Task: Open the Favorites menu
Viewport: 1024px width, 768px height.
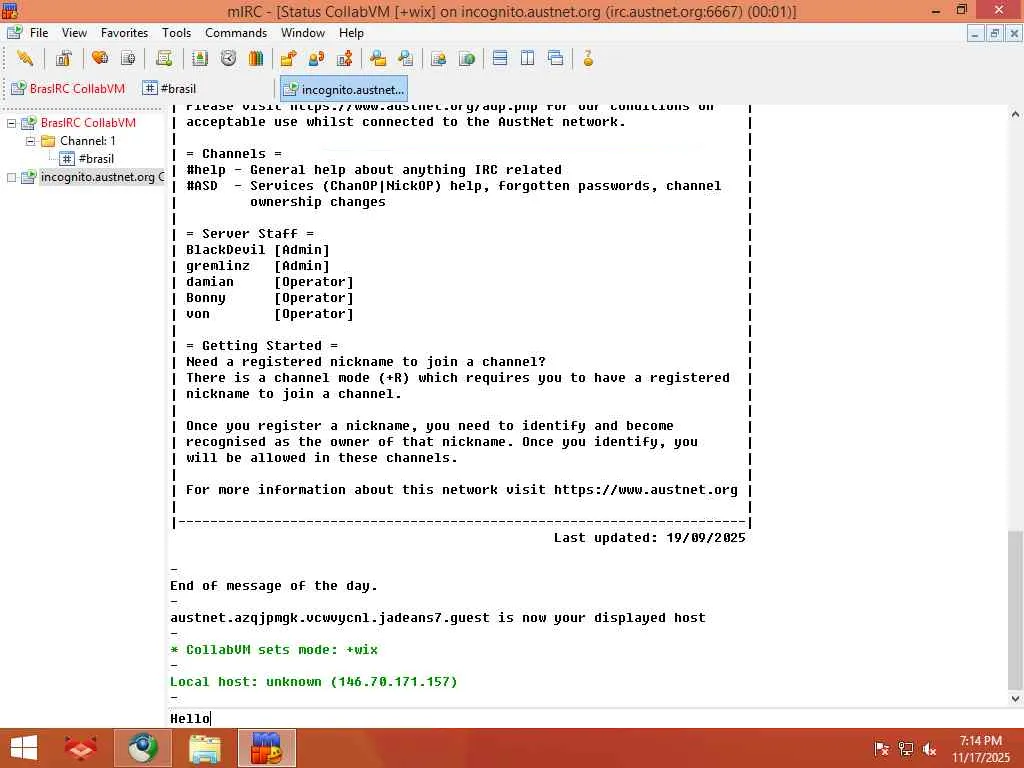Action: pyautogui.click(x=124, y=33)
